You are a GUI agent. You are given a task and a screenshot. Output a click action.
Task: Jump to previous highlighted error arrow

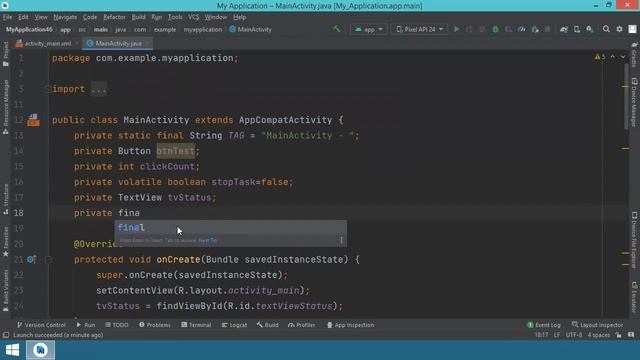[x=613, y=57]
